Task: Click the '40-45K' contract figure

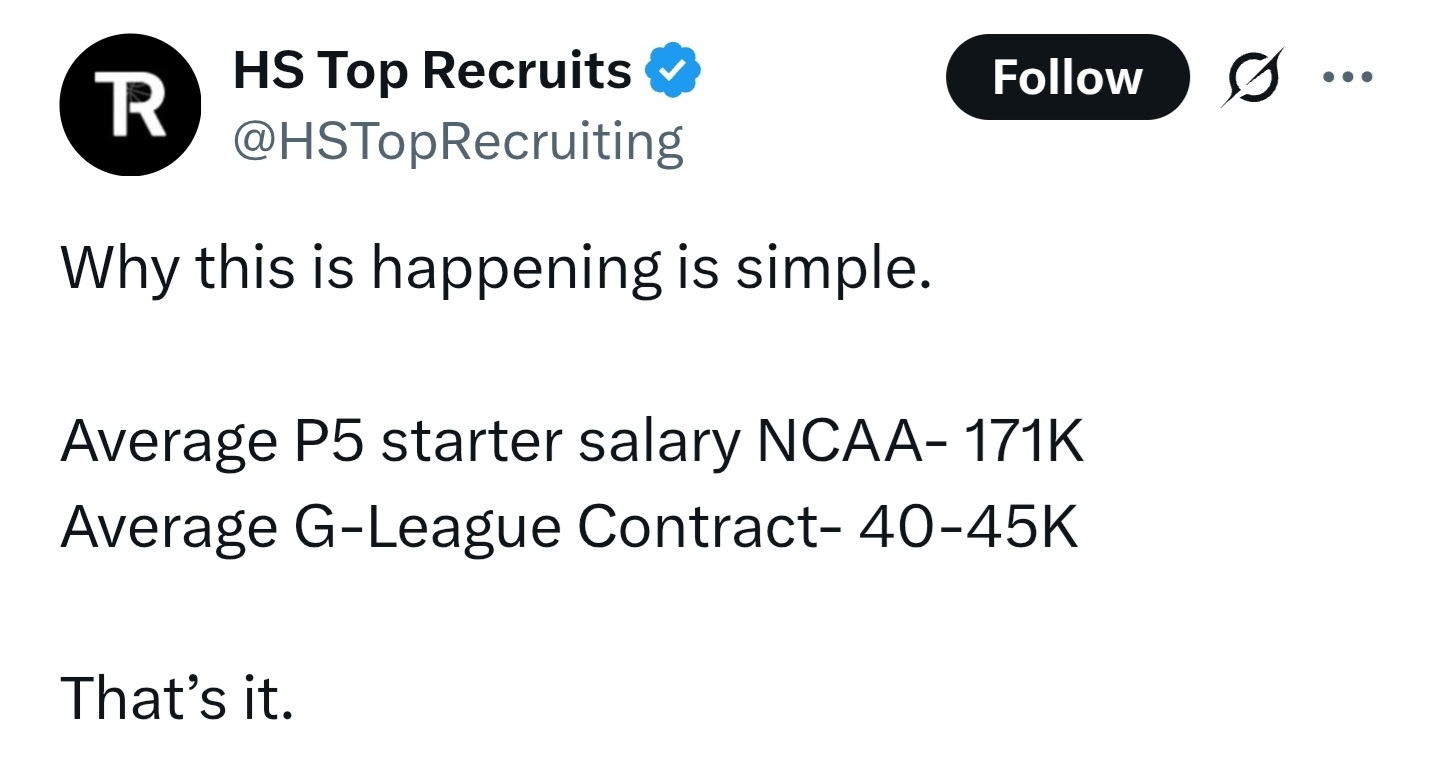Action: pyautogui.click(x=969, y=527)
